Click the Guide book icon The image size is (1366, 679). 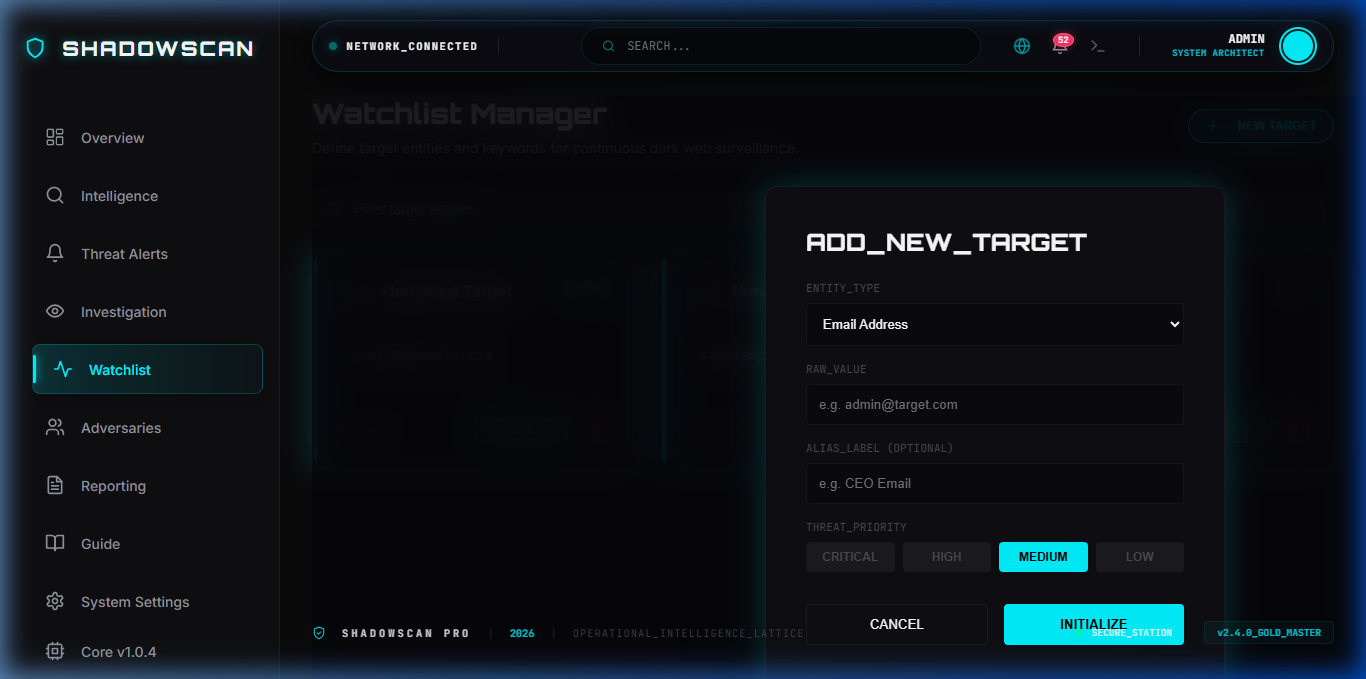coord(55,543)
